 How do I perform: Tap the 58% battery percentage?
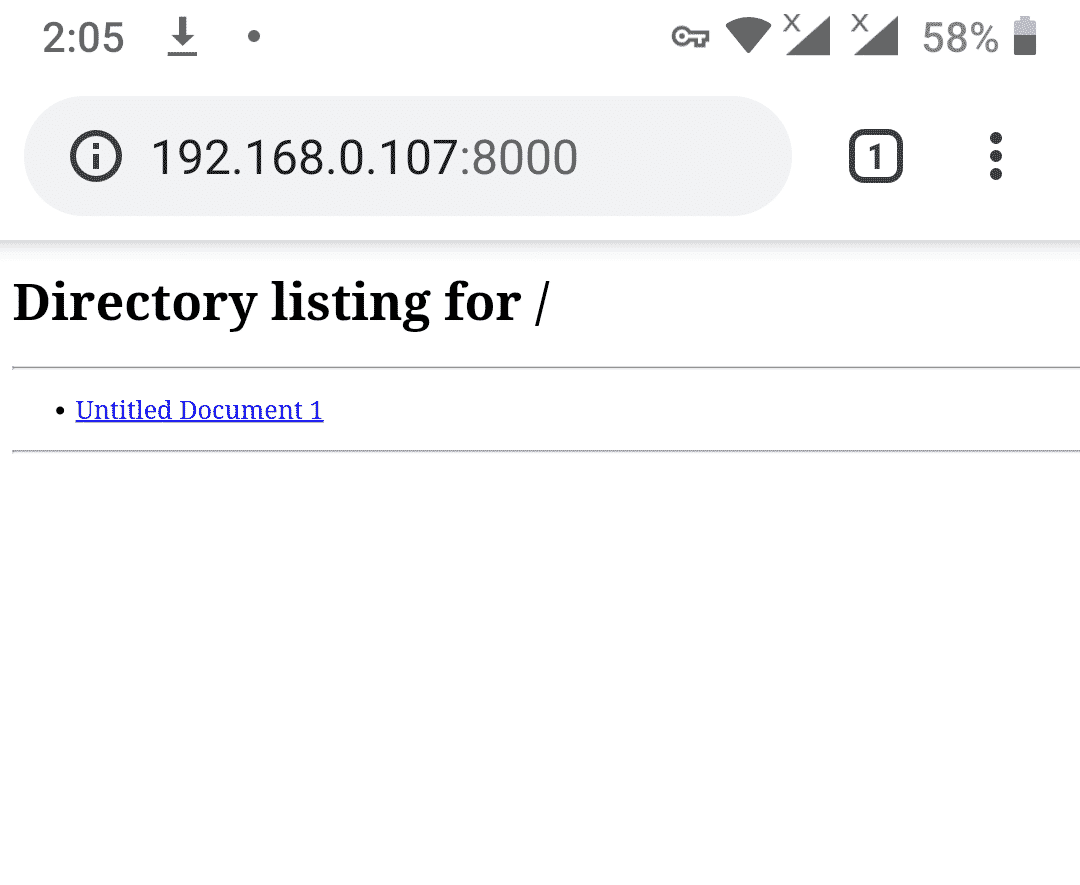960,38
